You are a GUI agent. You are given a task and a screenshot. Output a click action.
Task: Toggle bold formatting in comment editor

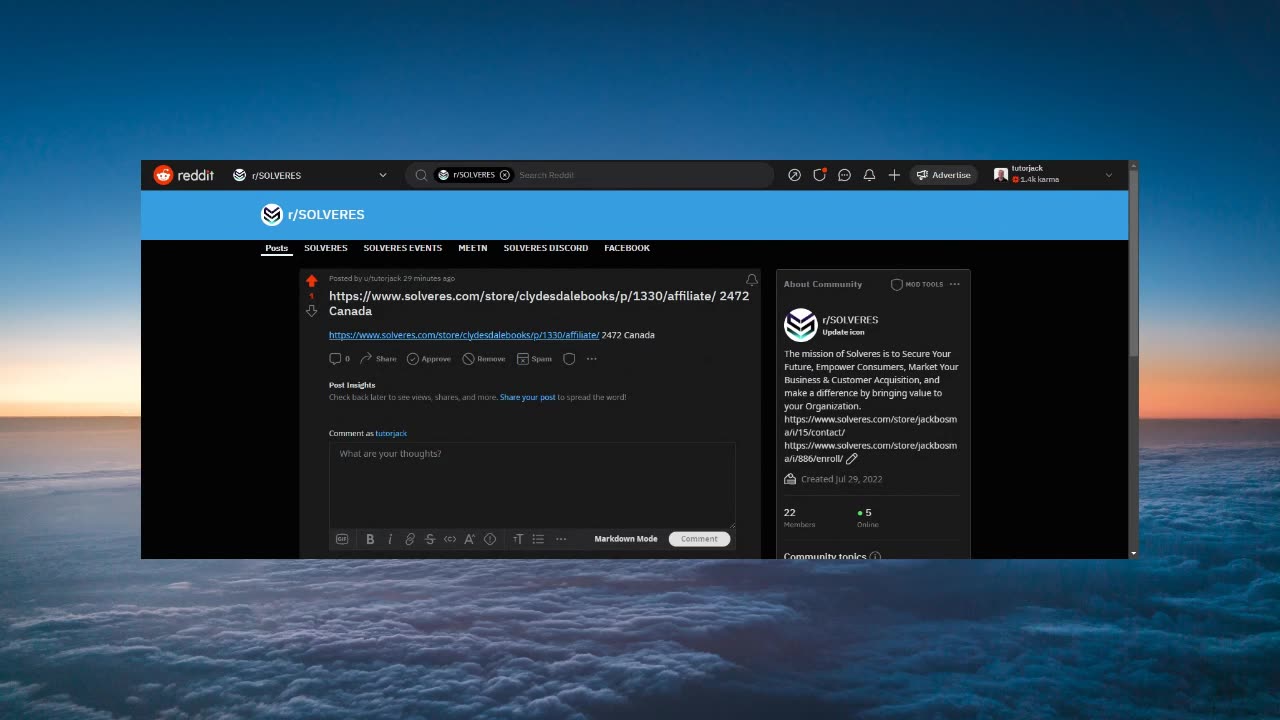coord(370,539)
